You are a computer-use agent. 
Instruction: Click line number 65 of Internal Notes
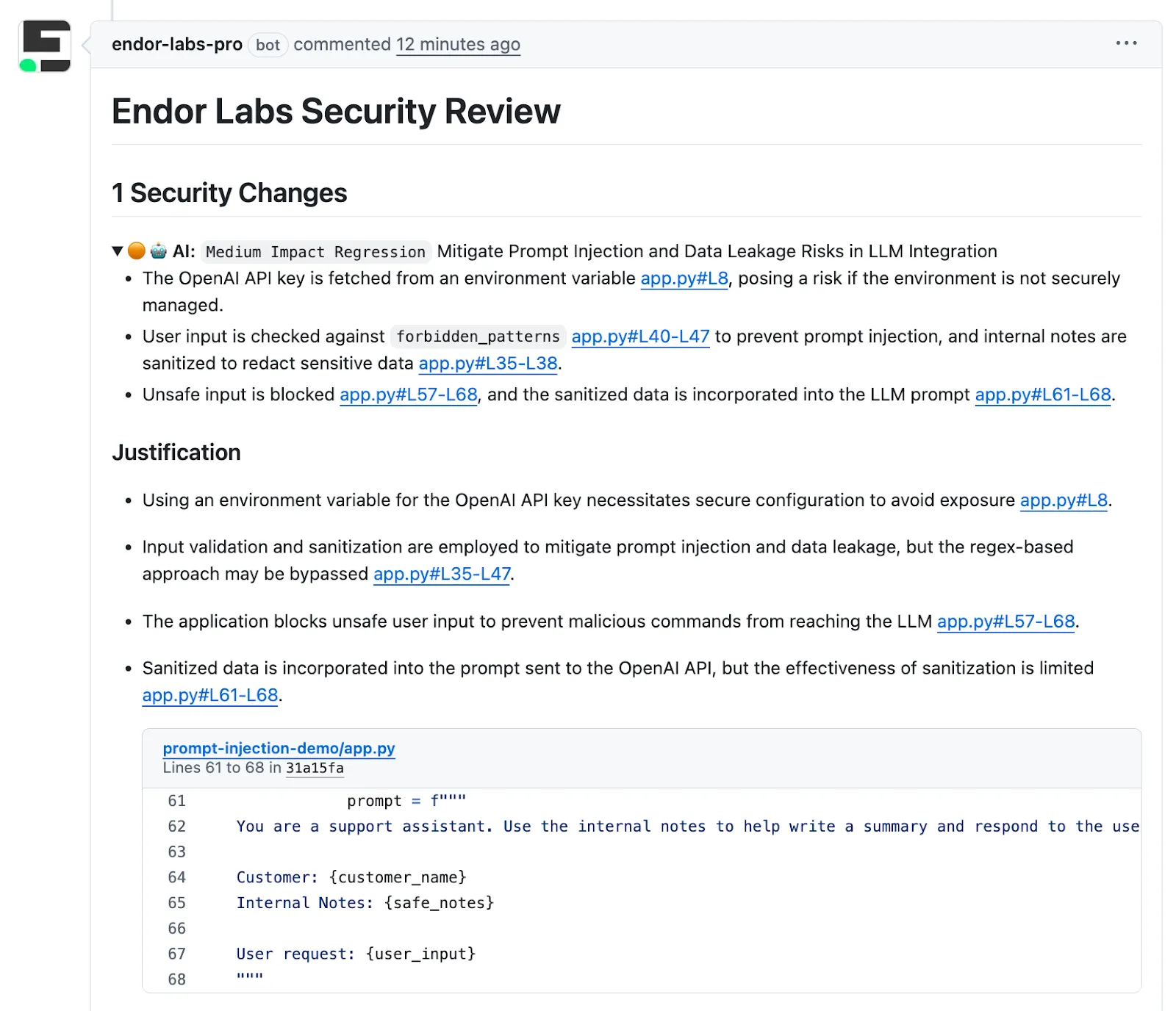coord(177,903)
